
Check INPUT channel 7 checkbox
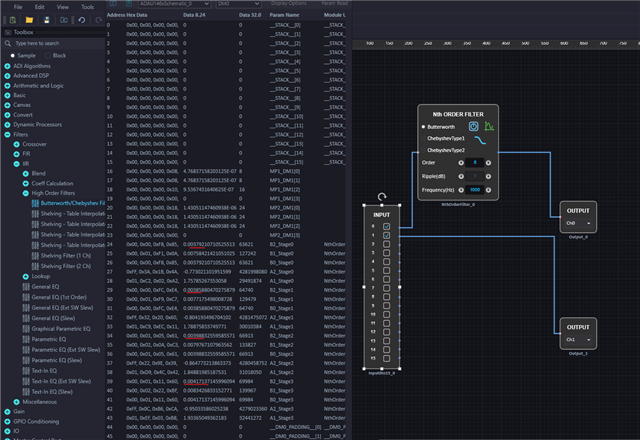click(x=387, y=288)
